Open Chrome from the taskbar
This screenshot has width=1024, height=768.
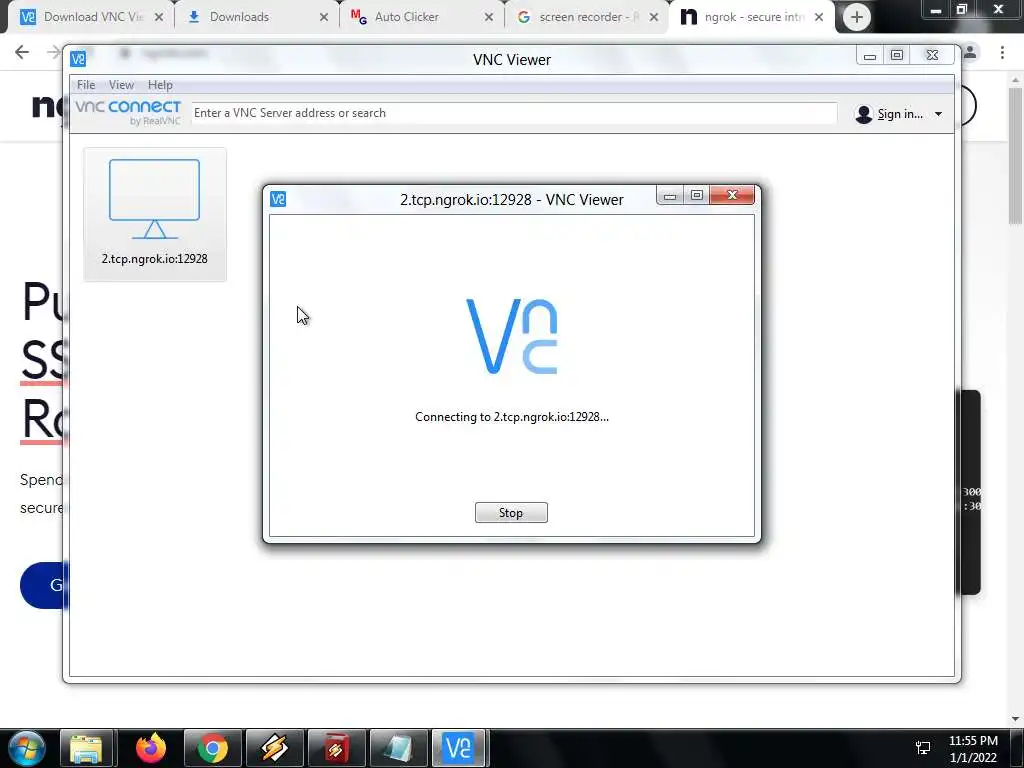pyautogui.click(x=213, y=748)
